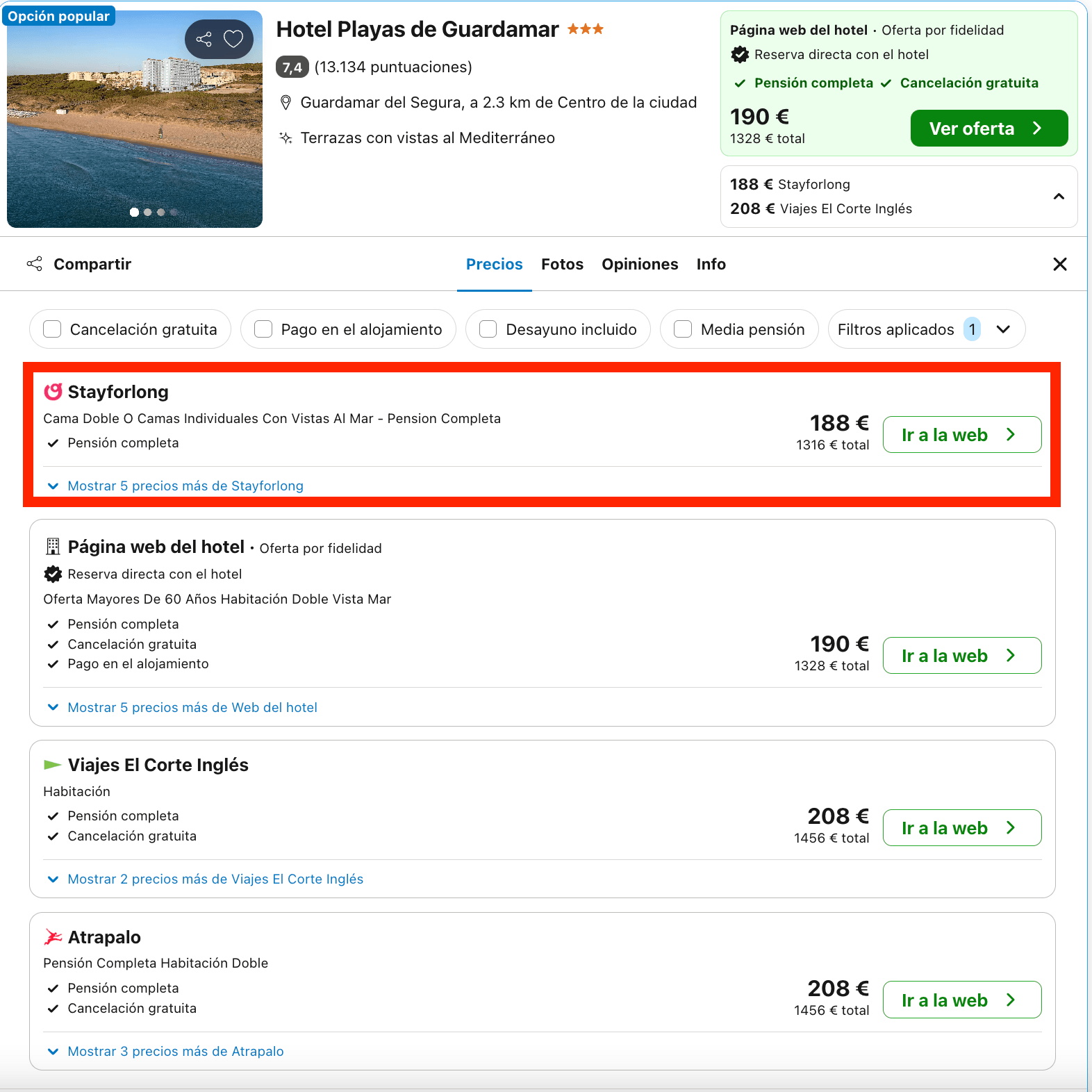This screenshot has width=1092, height=1092.
Task: Enable Cancelación gratuita checkbox filter
Action: click(52, 329)
